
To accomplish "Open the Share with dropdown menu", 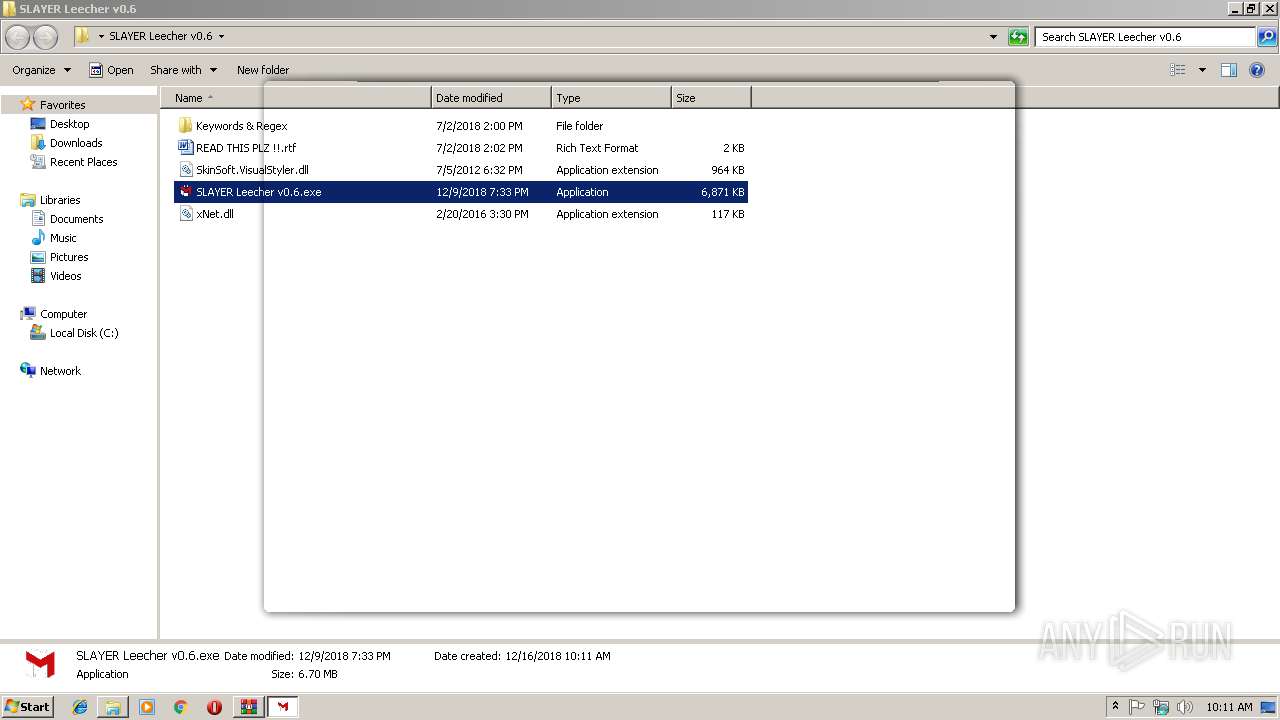I will point(183,70).
